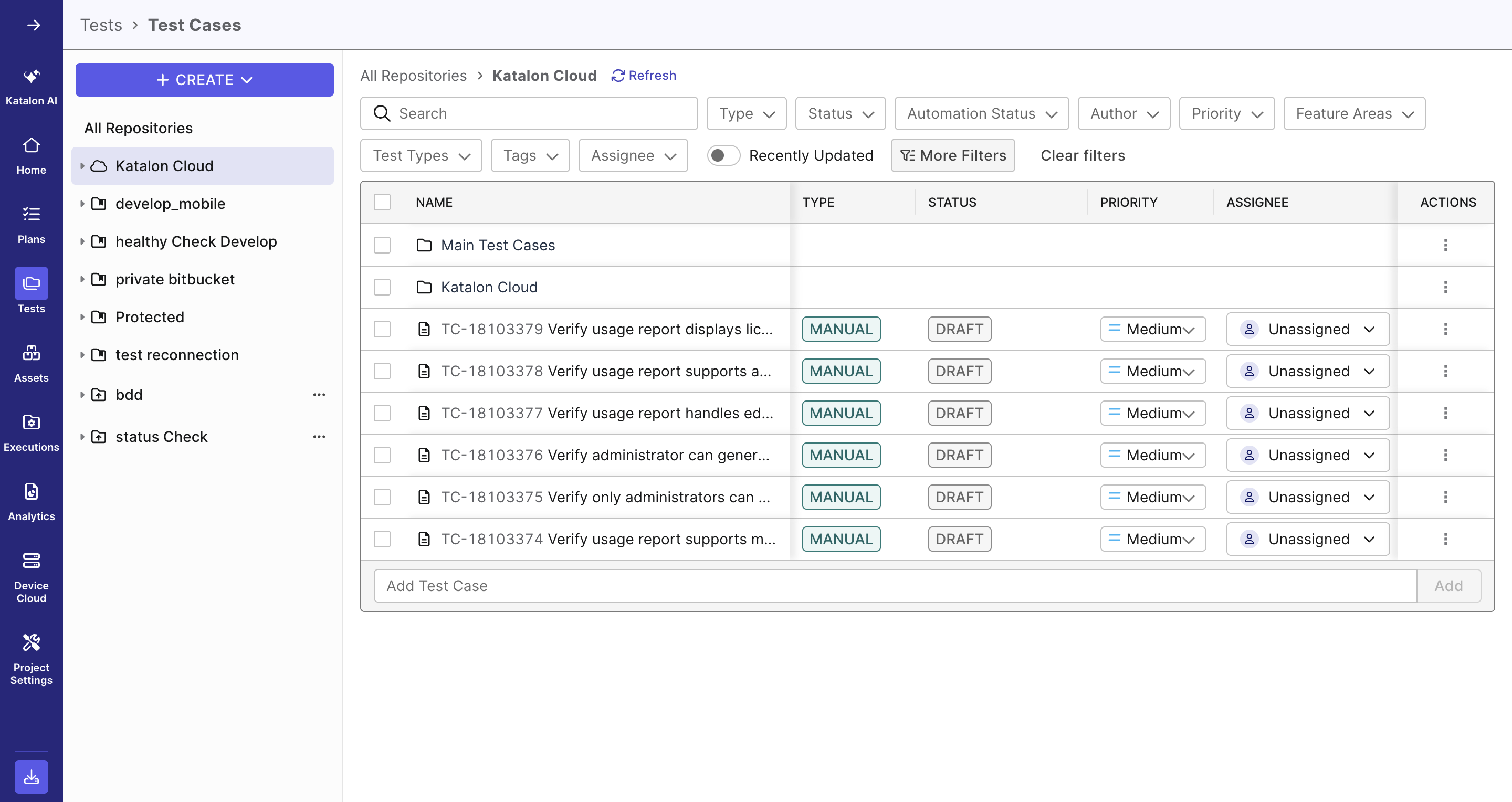1512x802 pixels.
Task: Open Device Cloud
Action: (x=31, y=577)
